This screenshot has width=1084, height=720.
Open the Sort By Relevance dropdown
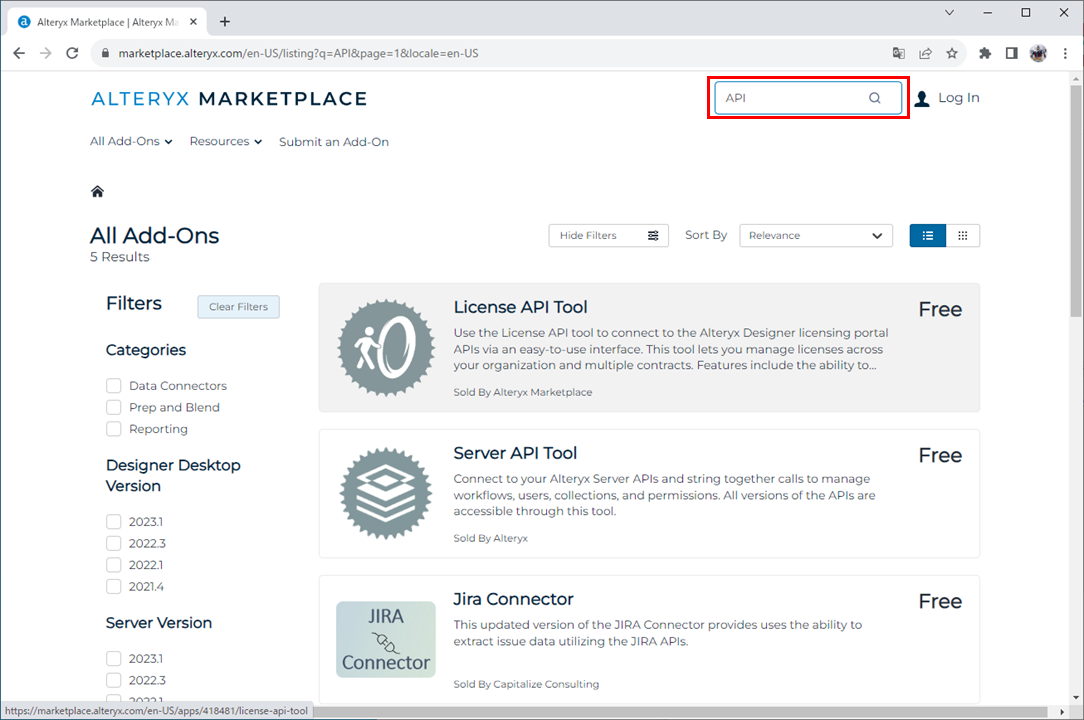tap(815, 236)
